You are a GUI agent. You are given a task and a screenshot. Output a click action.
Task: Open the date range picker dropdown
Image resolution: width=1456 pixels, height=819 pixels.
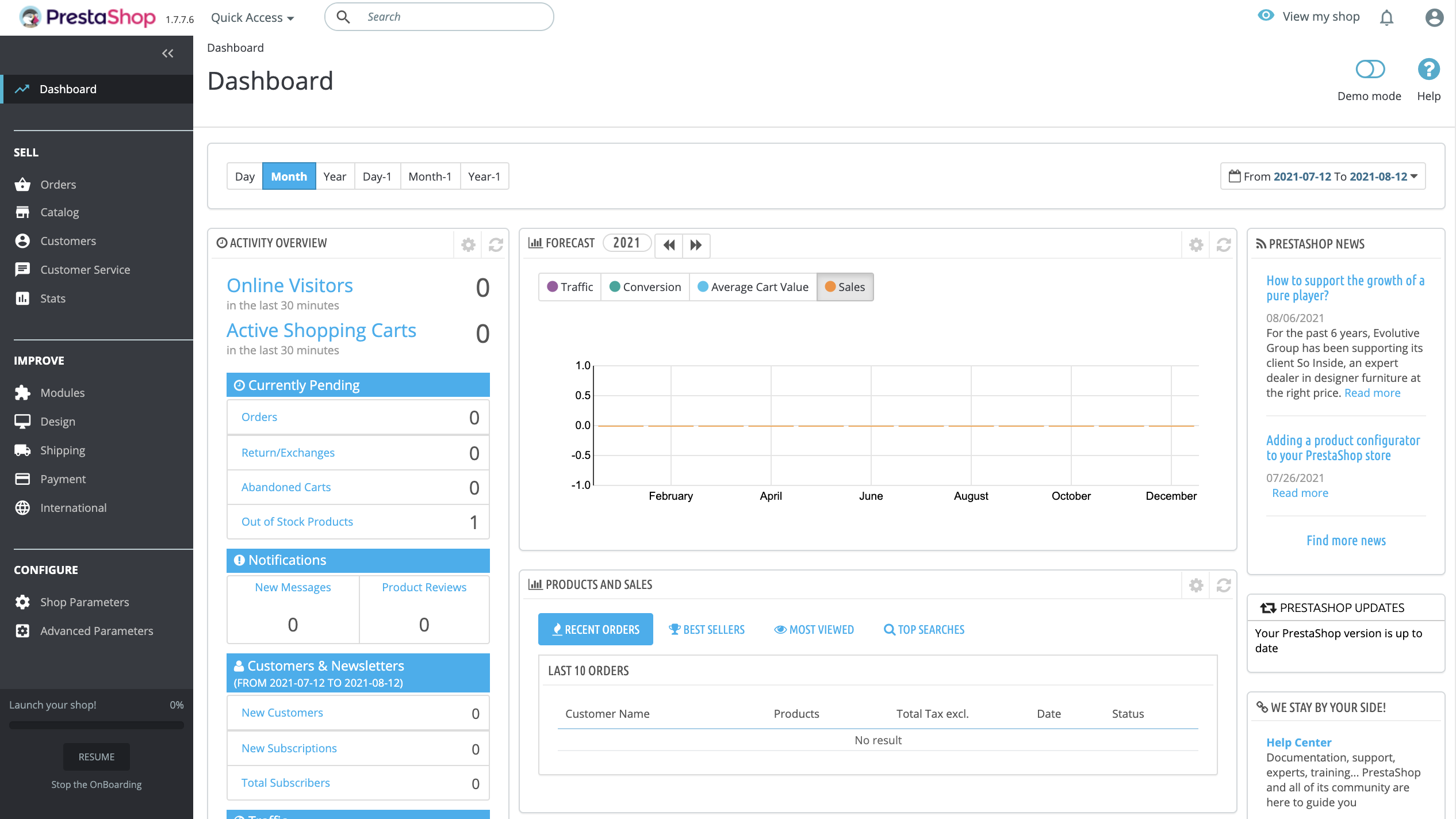pos(1323,177)
